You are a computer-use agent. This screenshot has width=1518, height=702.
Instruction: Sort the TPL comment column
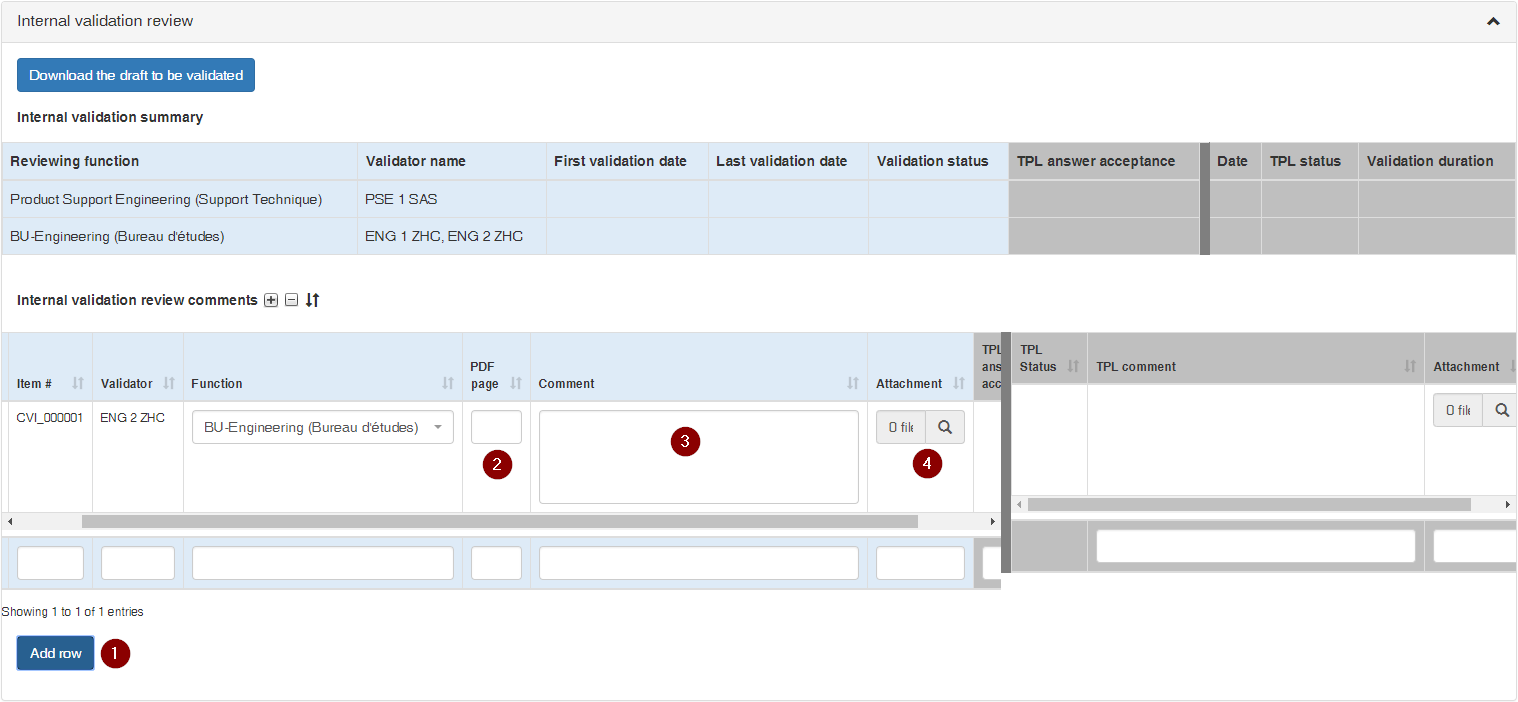pyautogui.click(x=1410, y=367)
